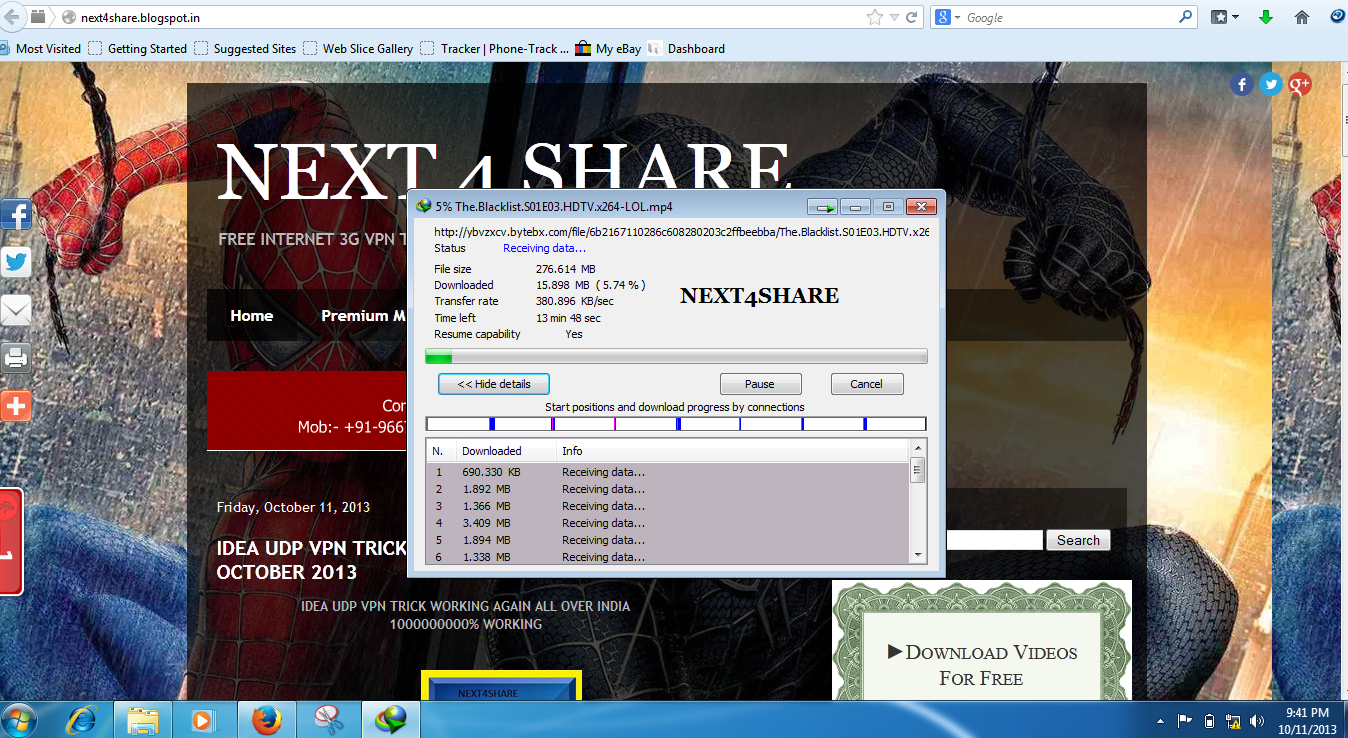Open the Windows Start button
1348x738 pixels.
click(x=20, y=719)
